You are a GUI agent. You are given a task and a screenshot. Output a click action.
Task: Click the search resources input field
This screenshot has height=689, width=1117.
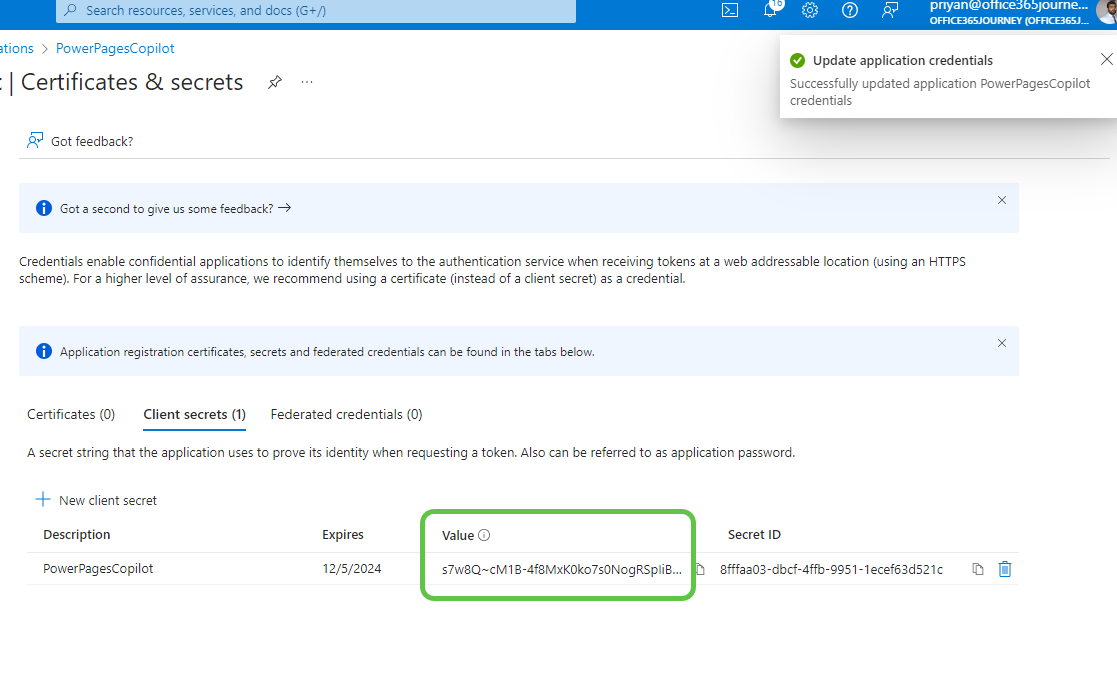(x=320, y=11)
